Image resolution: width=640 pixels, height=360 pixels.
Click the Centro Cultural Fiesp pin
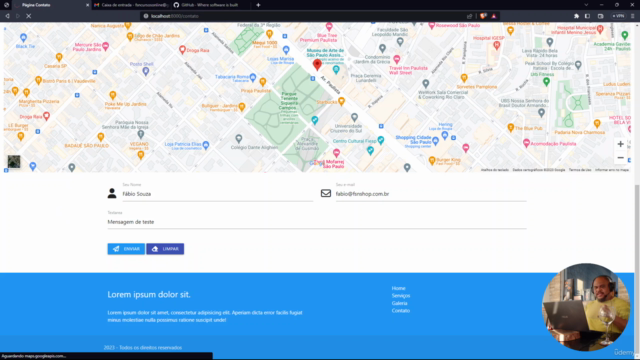click(380, 140)
